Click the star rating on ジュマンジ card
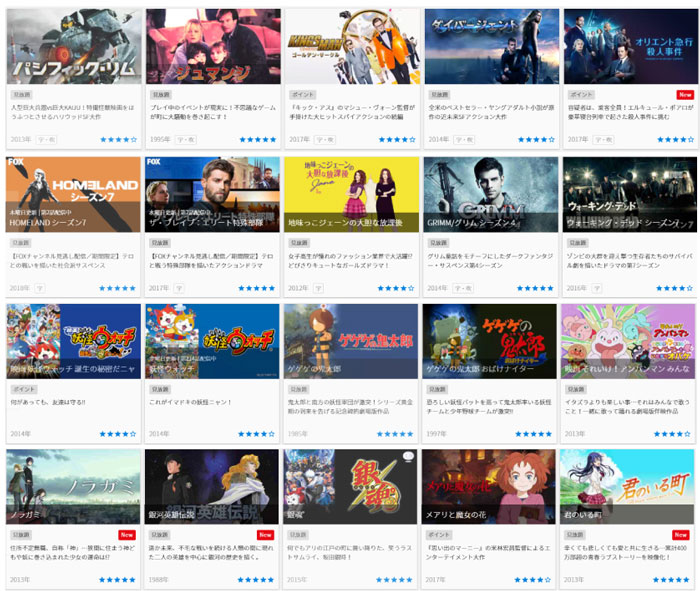Image resolution: width=700 pixels, height=591 pixels. [x=258, y=140]
